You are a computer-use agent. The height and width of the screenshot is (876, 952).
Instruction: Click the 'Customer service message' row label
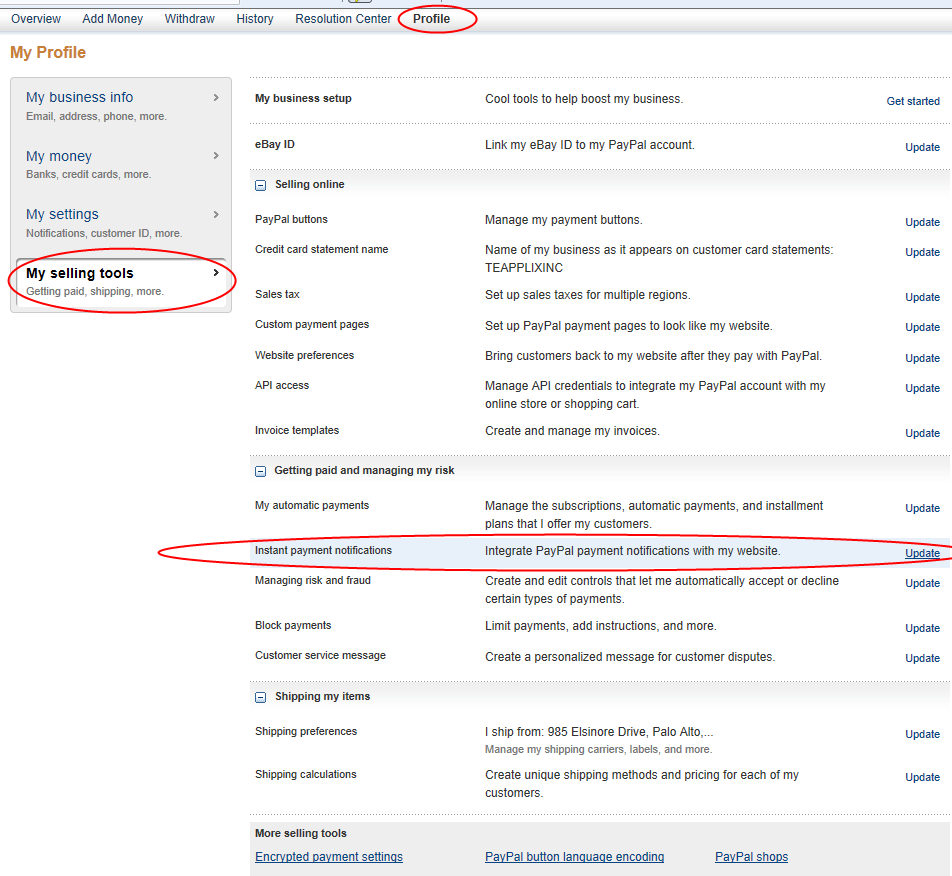click(x=320, y=656)
